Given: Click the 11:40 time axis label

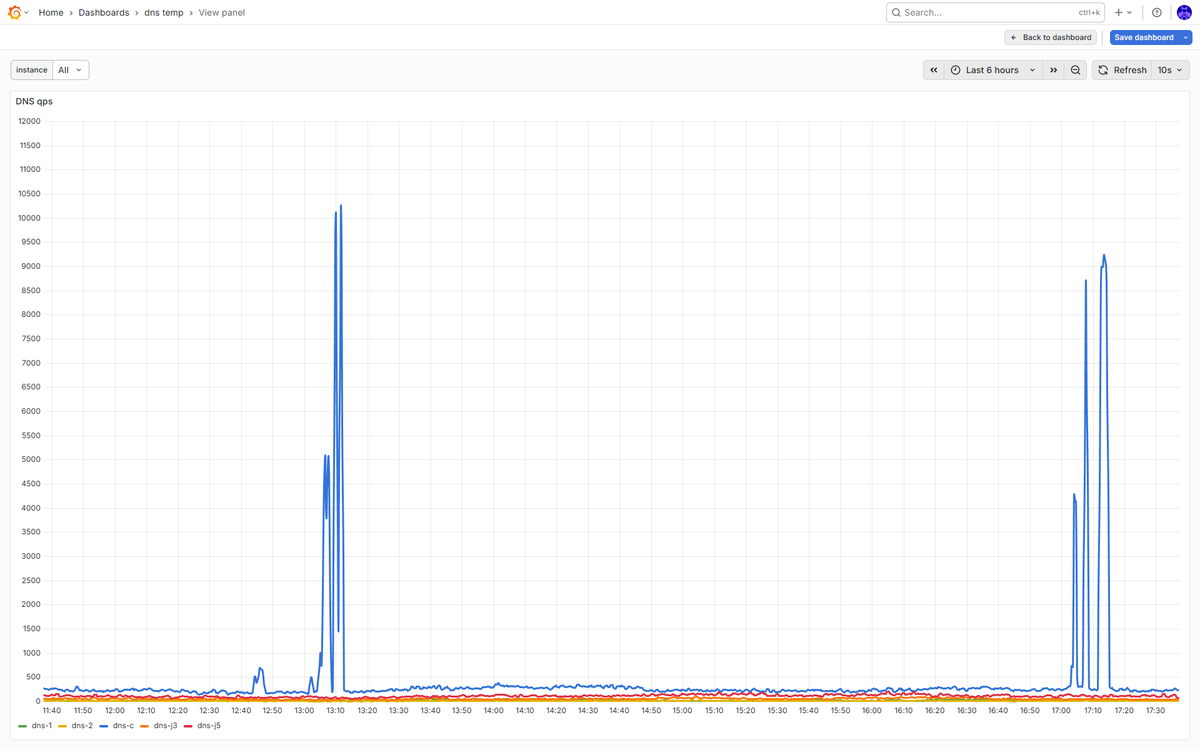Looking at the screenshot, I should [x=52, y=710].
